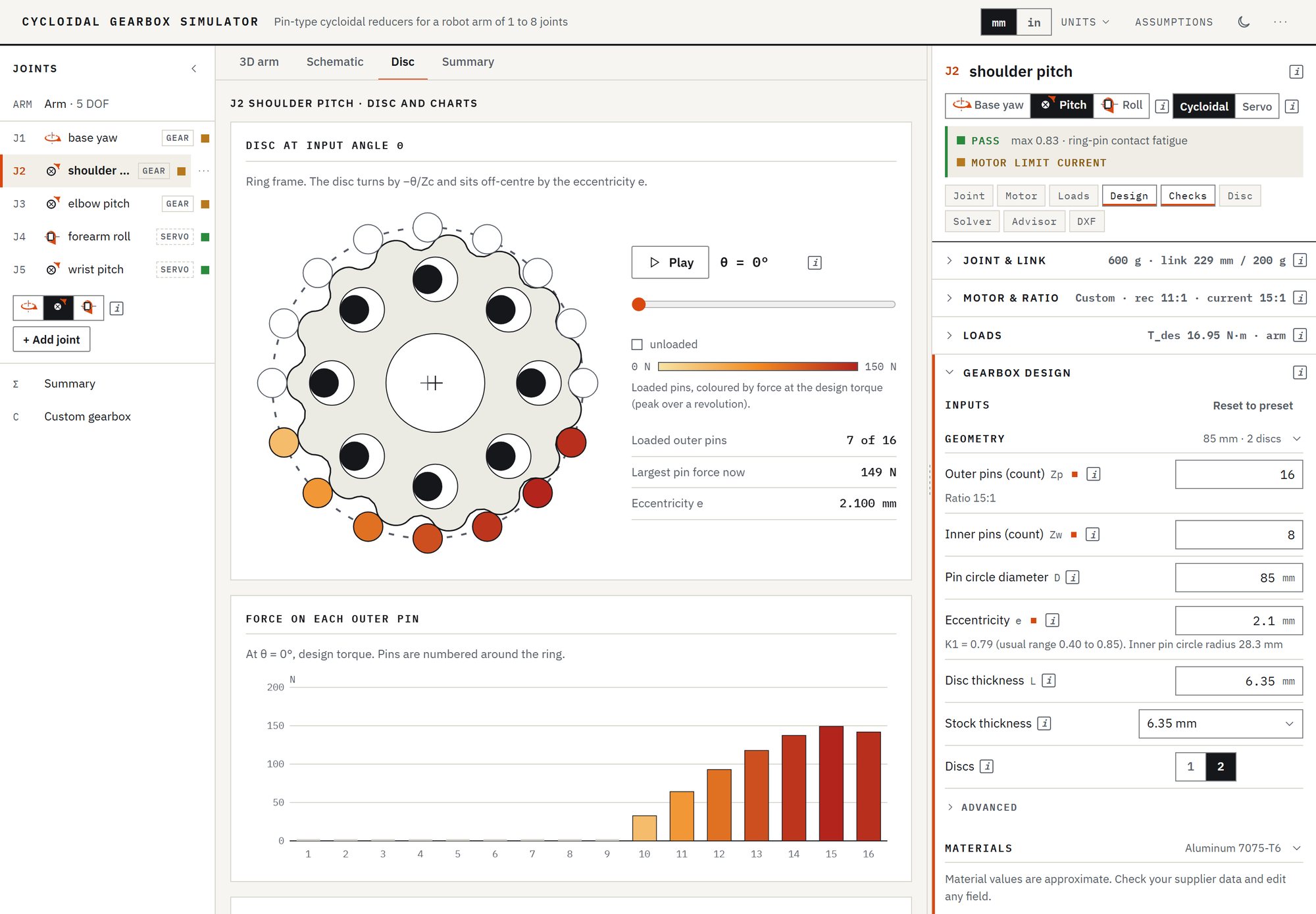This screenshot has height=914, width=1316.
Task: Open ASSUMPTIONS in the top bar
Action: click(1174, 22)
